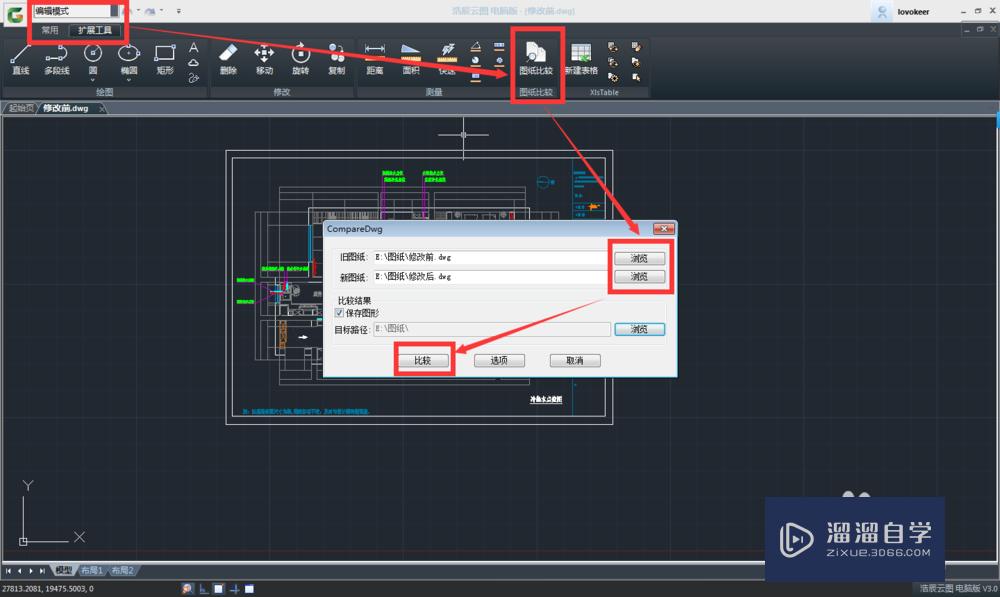The image size is (1000, 597).
Task: Open the 编辑模式 mode dropdown
Action: click(x=114, y=11)
